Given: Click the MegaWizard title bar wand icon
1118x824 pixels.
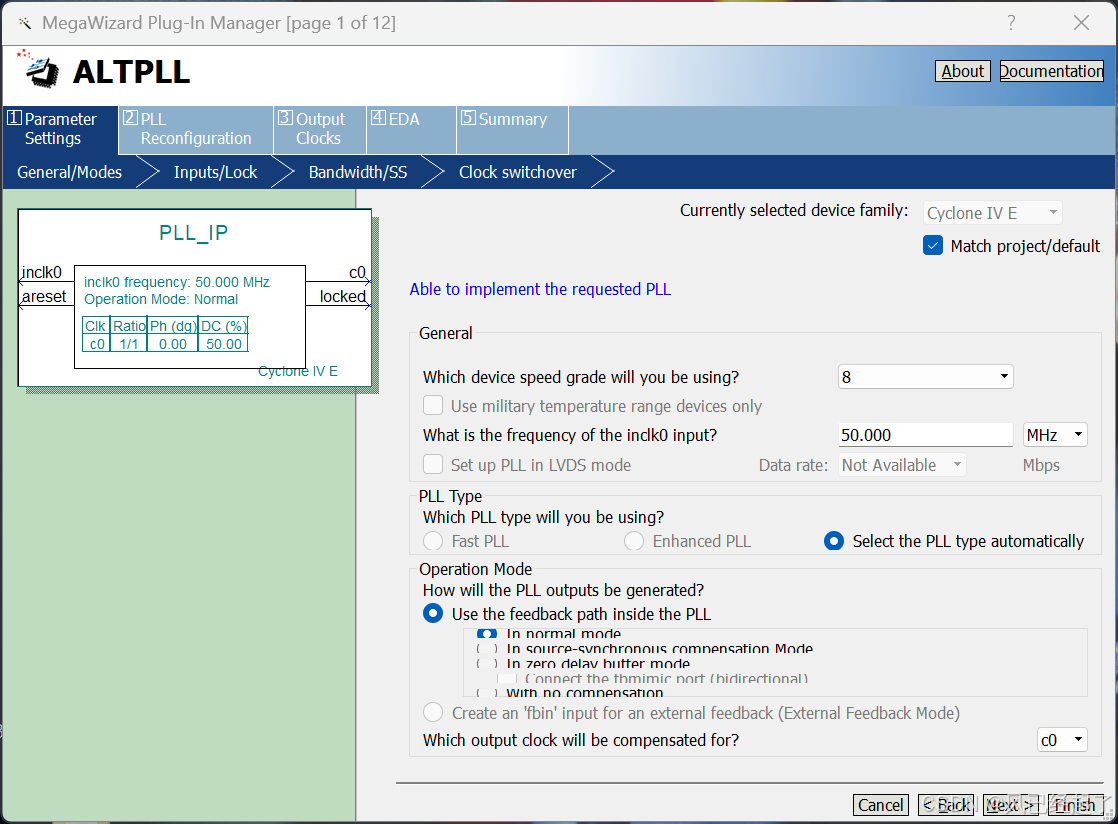Looking at the screenshot, I should pyautogui.click(x=24, y=24).
